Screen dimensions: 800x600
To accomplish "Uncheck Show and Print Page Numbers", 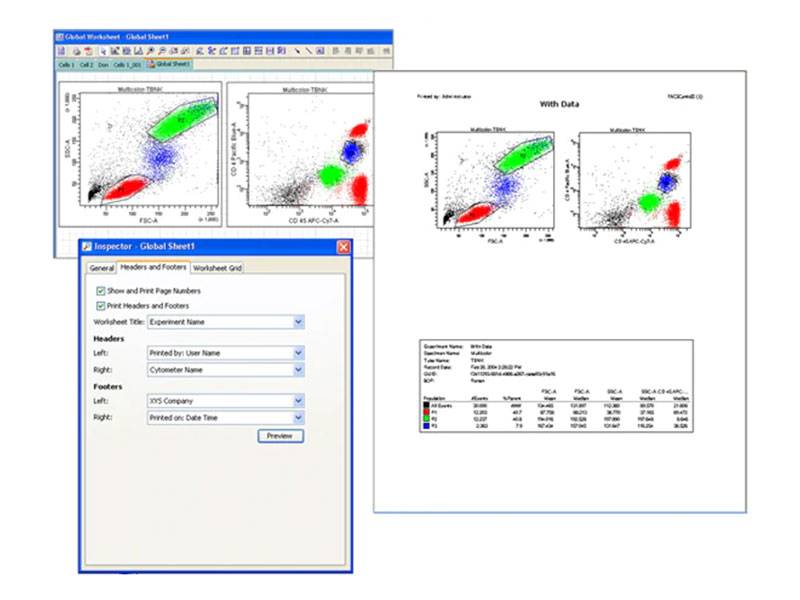I will point(101,290).
